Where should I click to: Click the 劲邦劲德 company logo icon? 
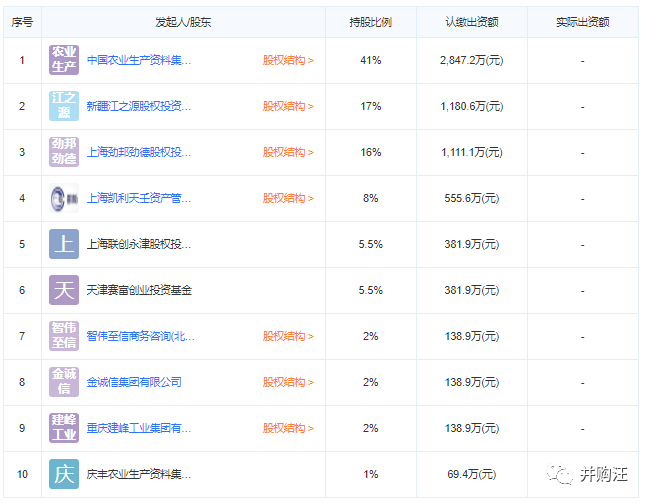click(64, 152)
